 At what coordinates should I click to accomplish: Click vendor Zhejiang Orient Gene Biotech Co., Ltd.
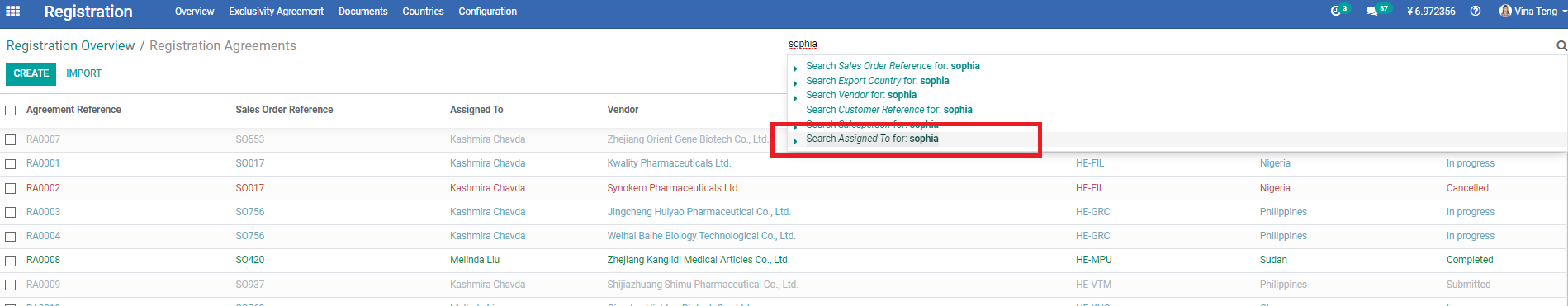688,139
